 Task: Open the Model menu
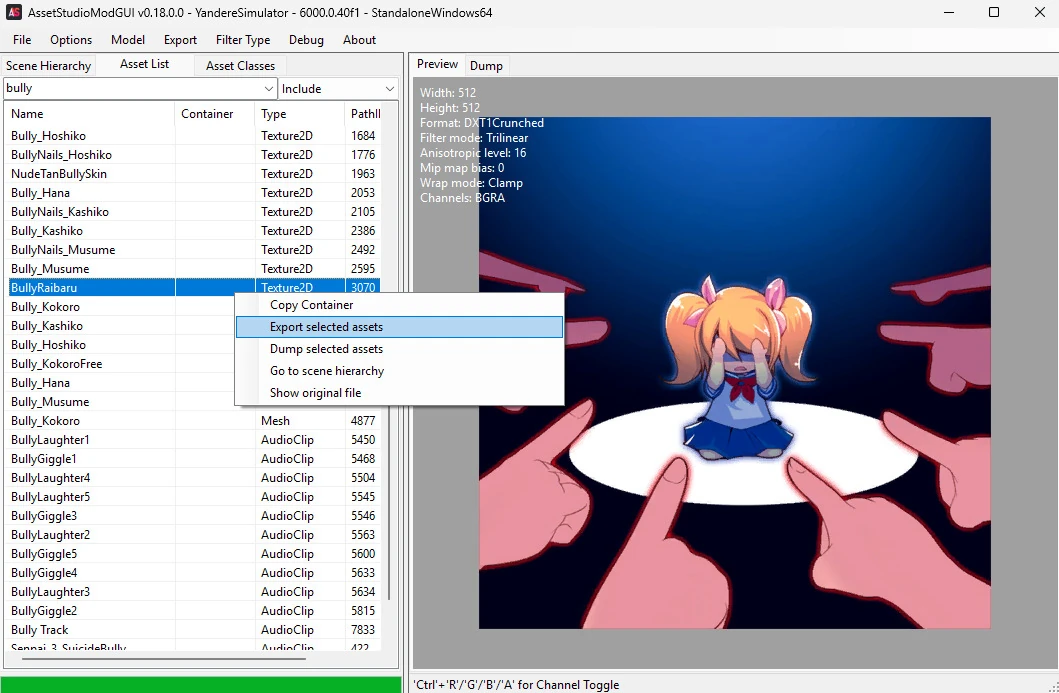[128, 40]
